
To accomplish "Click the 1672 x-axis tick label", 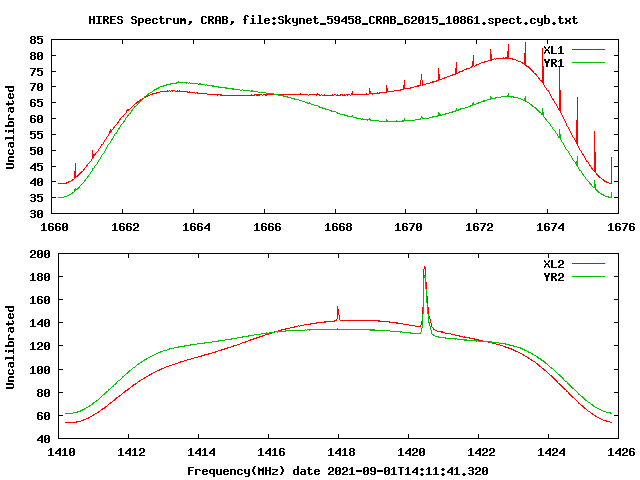I will (x=479, y=227).
